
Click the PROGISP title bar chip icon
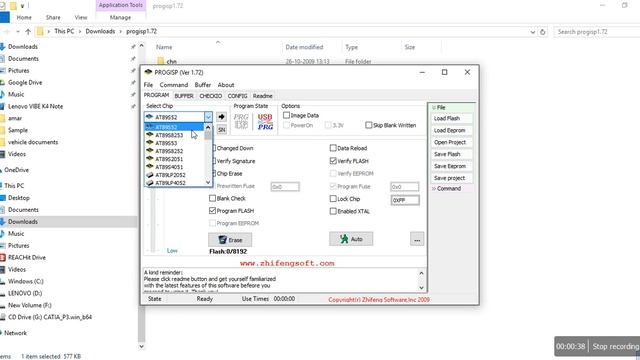point(148,72)
